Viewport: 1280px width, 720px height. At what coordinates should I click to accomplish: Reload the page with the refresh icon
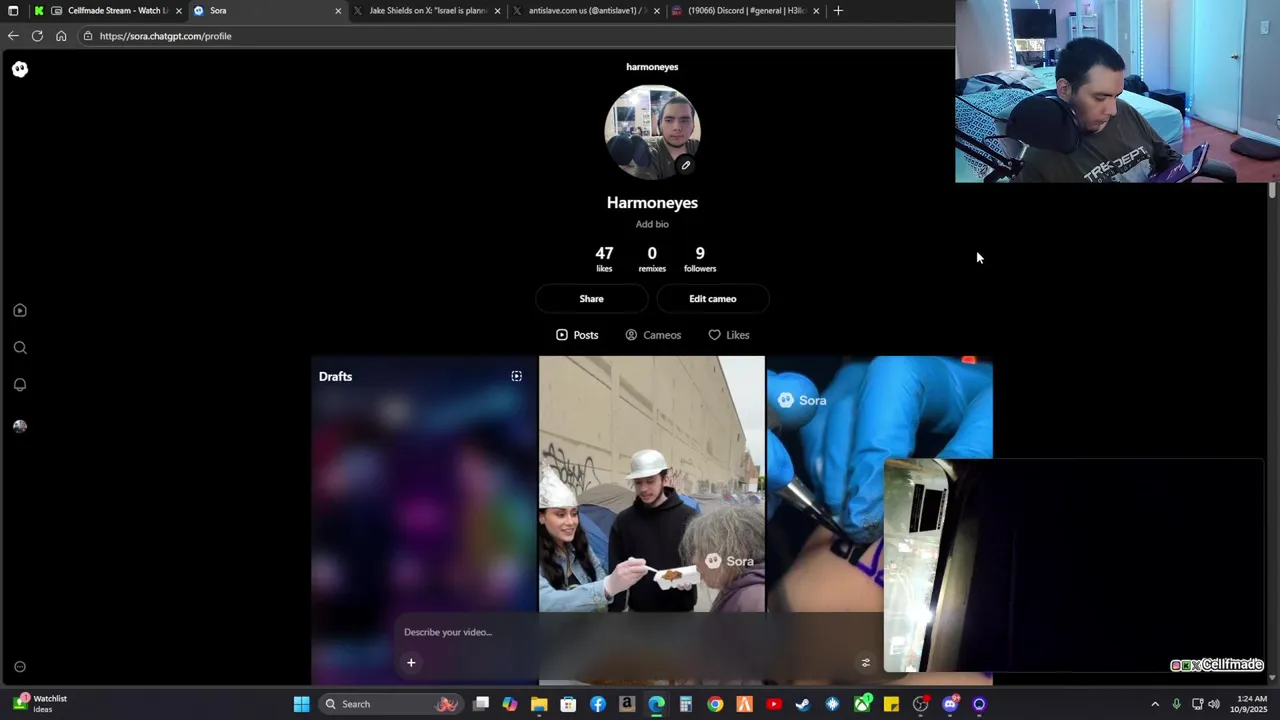(37, 36)
